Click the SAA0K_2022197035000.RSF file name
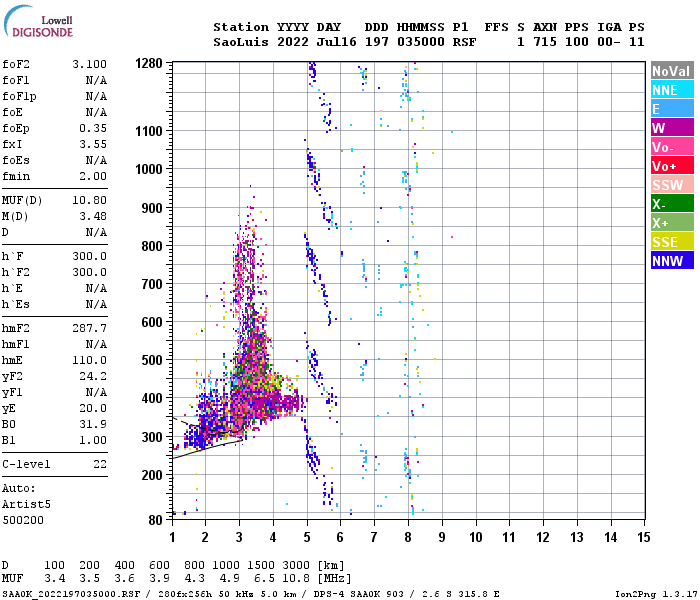 click(71, 594)
